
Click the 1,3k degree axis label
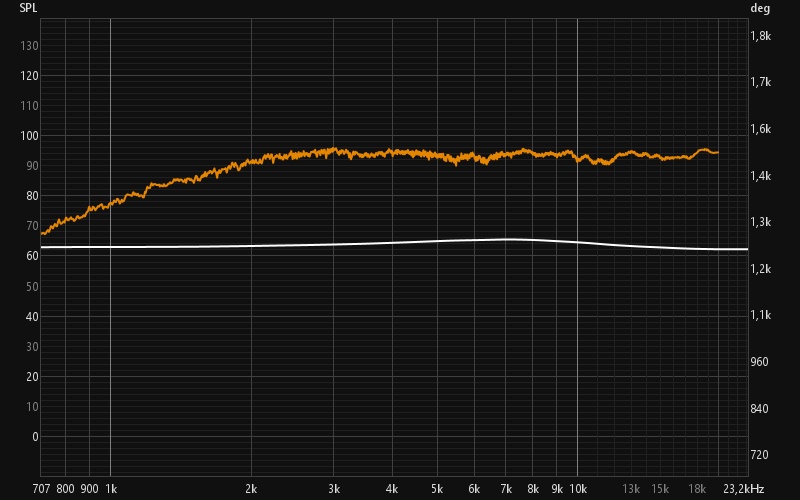(x=760, y=222)
